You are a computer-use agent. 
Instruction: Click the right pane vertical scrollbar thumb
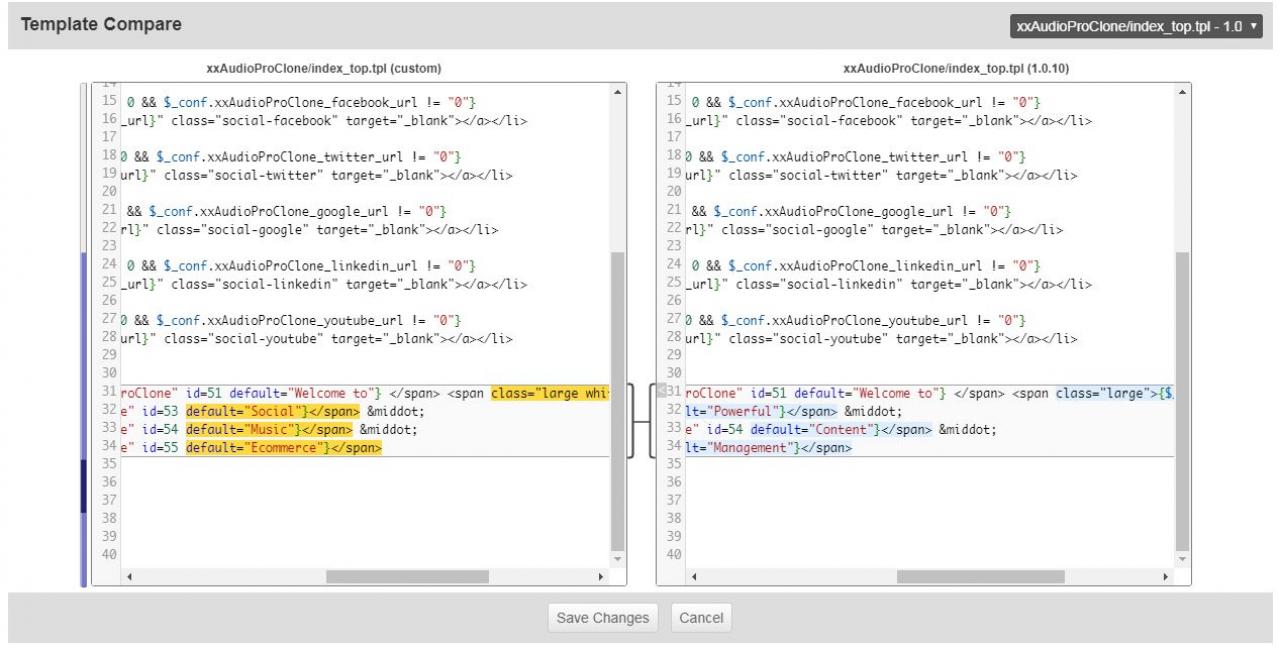tap(1183, 400)
